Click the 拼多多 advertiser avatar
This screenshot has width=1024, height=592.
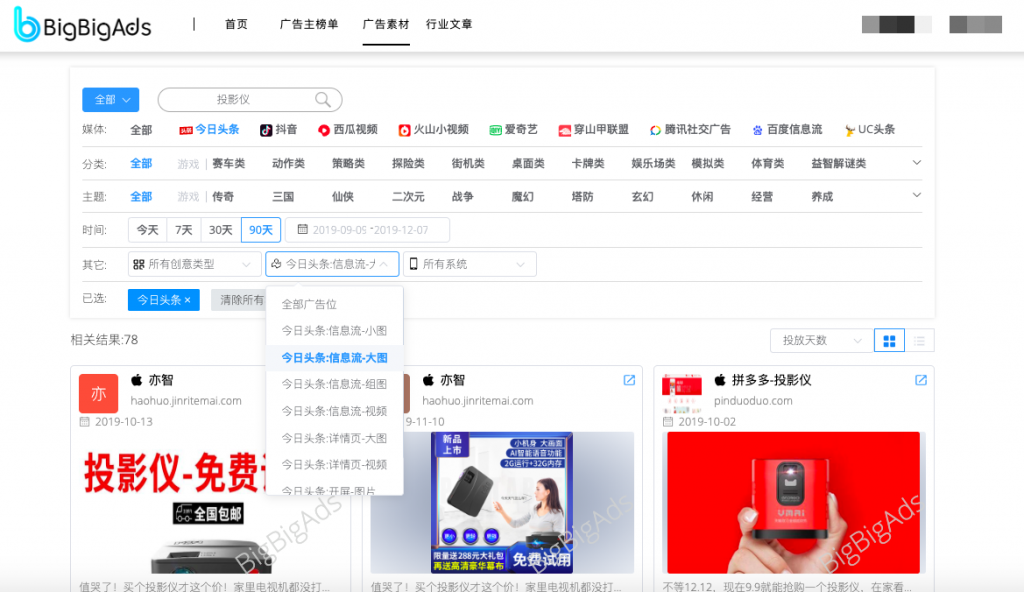682,393
